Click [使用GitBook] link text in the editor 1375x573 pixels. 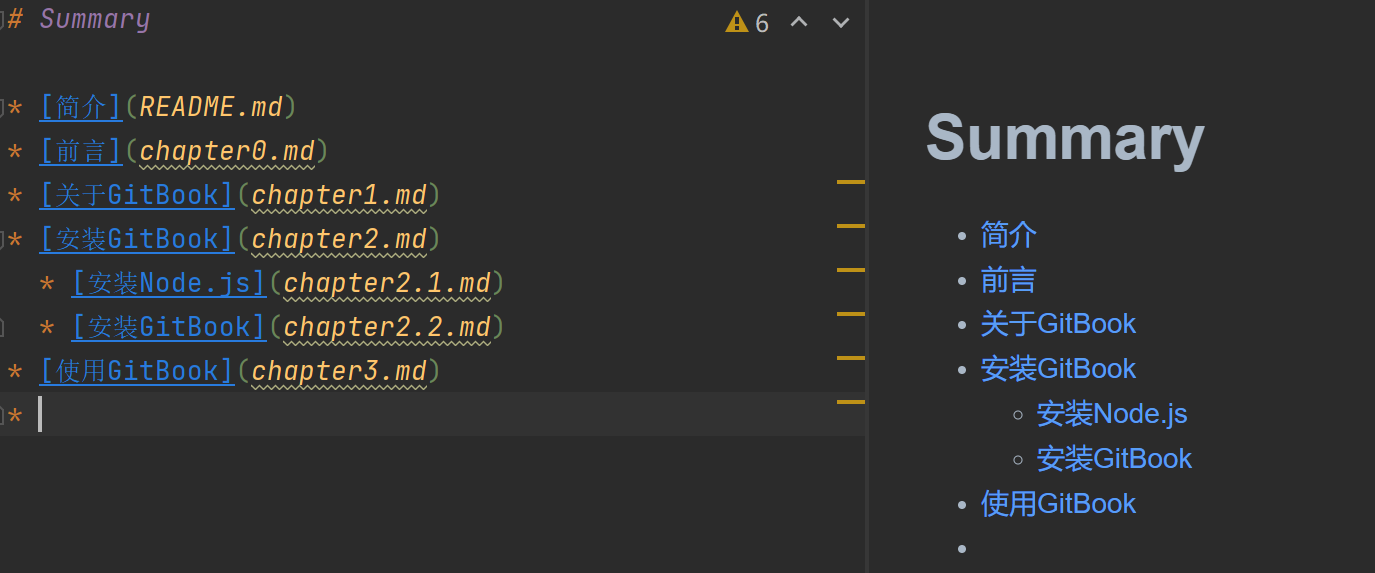tap(137, 371)
